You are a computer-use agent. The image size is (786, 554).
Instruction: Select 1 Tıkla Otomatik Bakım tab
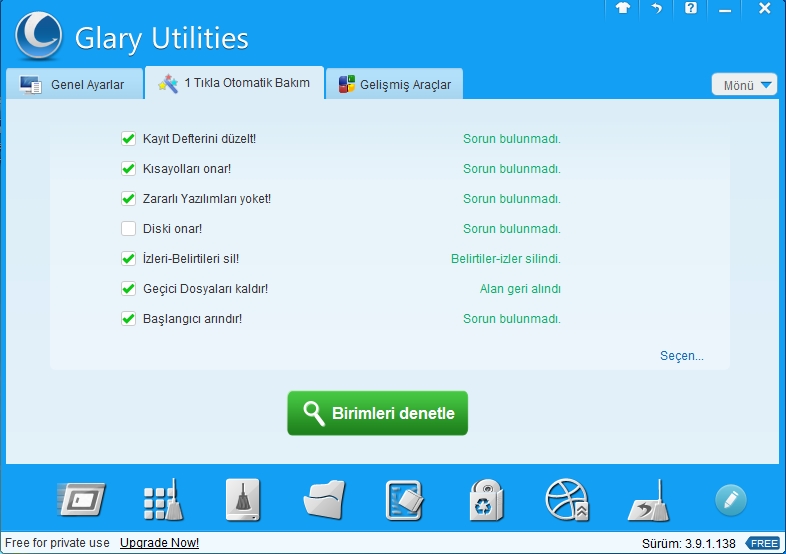click(235, 83)
